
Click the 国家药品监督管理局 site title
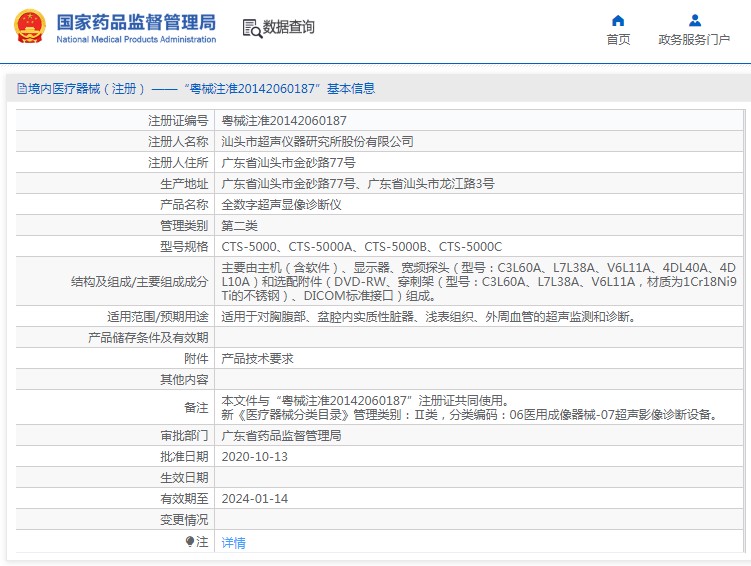tap(135, 21)
